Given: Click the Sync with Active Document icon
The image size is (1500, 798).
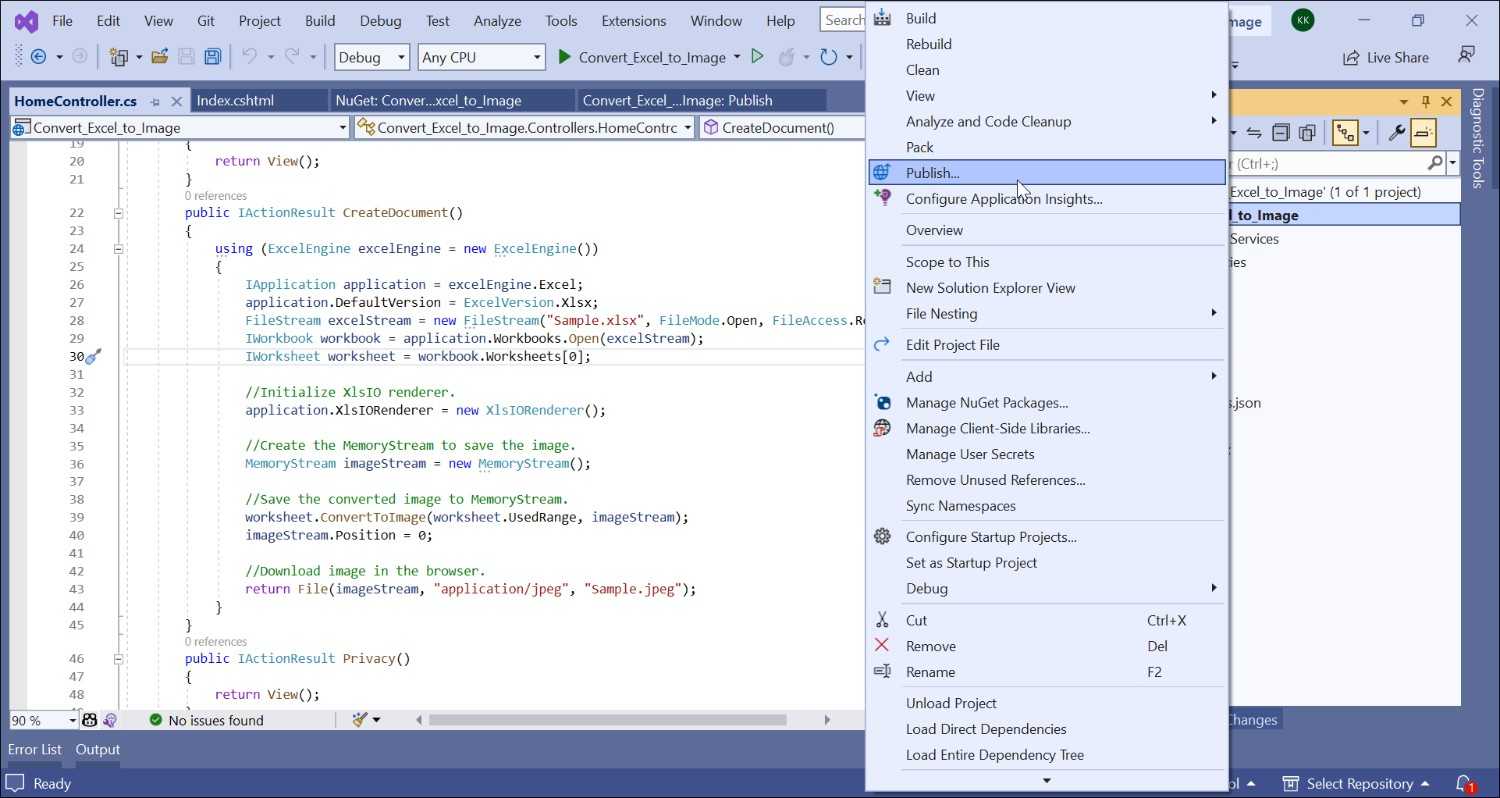Looking at the screenshot, I should [x=1254, y=132].
